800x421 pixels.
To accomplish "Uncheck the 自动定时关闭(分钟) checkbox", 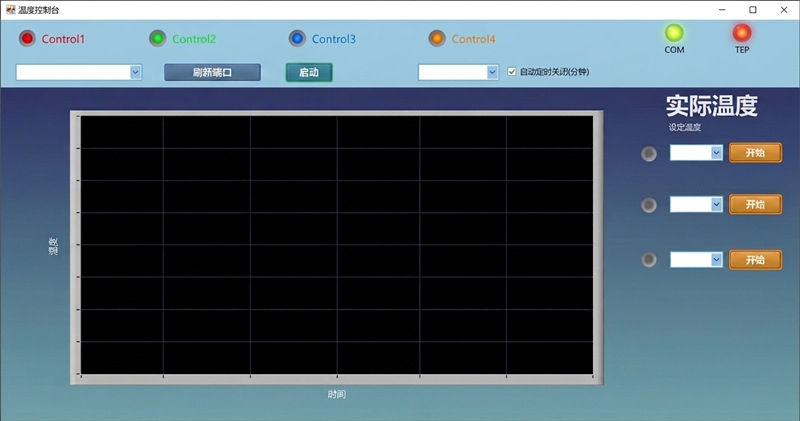I will 512,72.
